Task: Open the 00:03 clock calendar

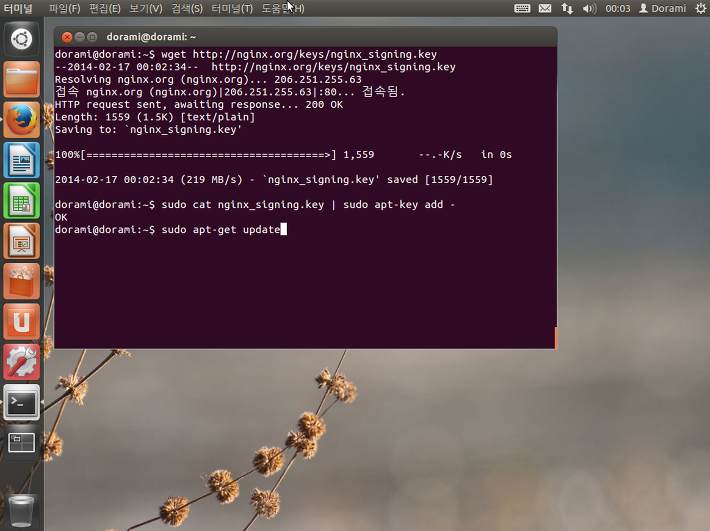Action: tap(618, 8)
